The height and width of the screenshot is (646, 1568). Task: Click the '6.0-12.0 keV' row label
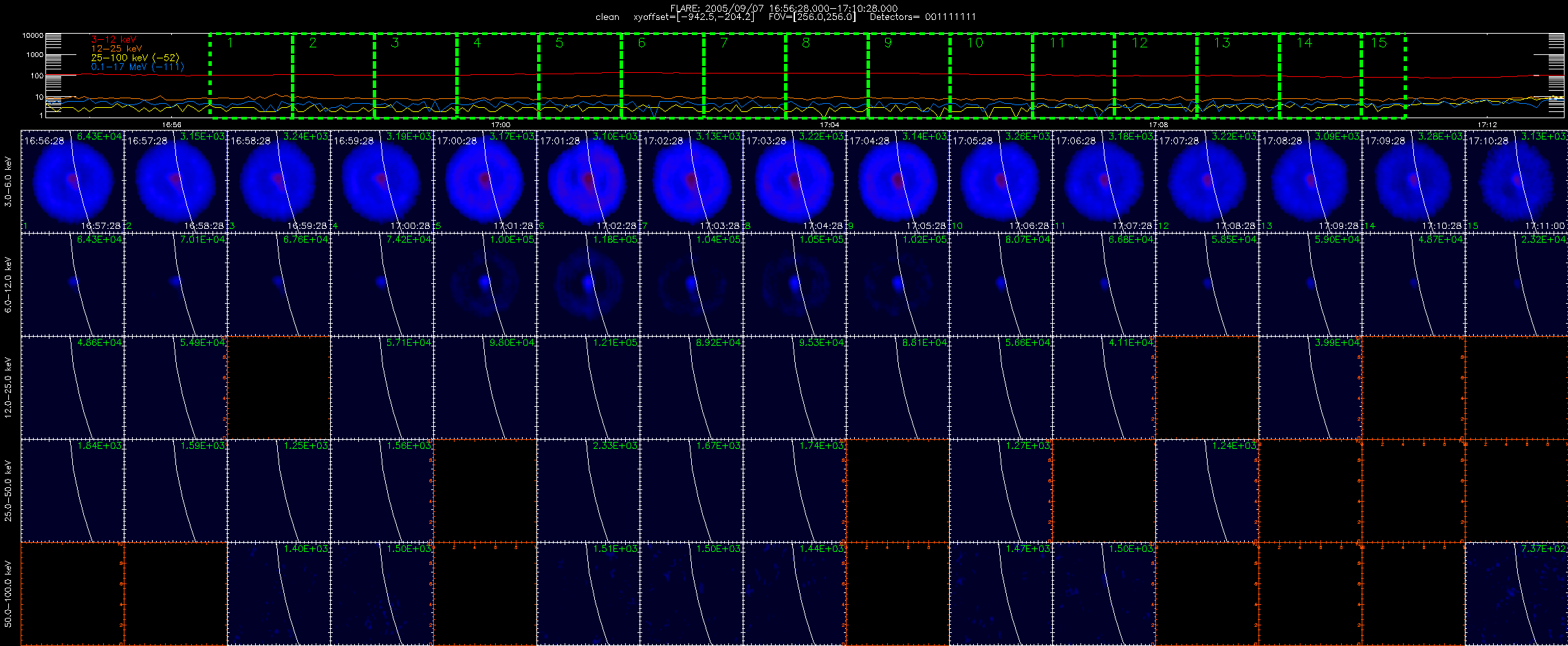point(8,285)
